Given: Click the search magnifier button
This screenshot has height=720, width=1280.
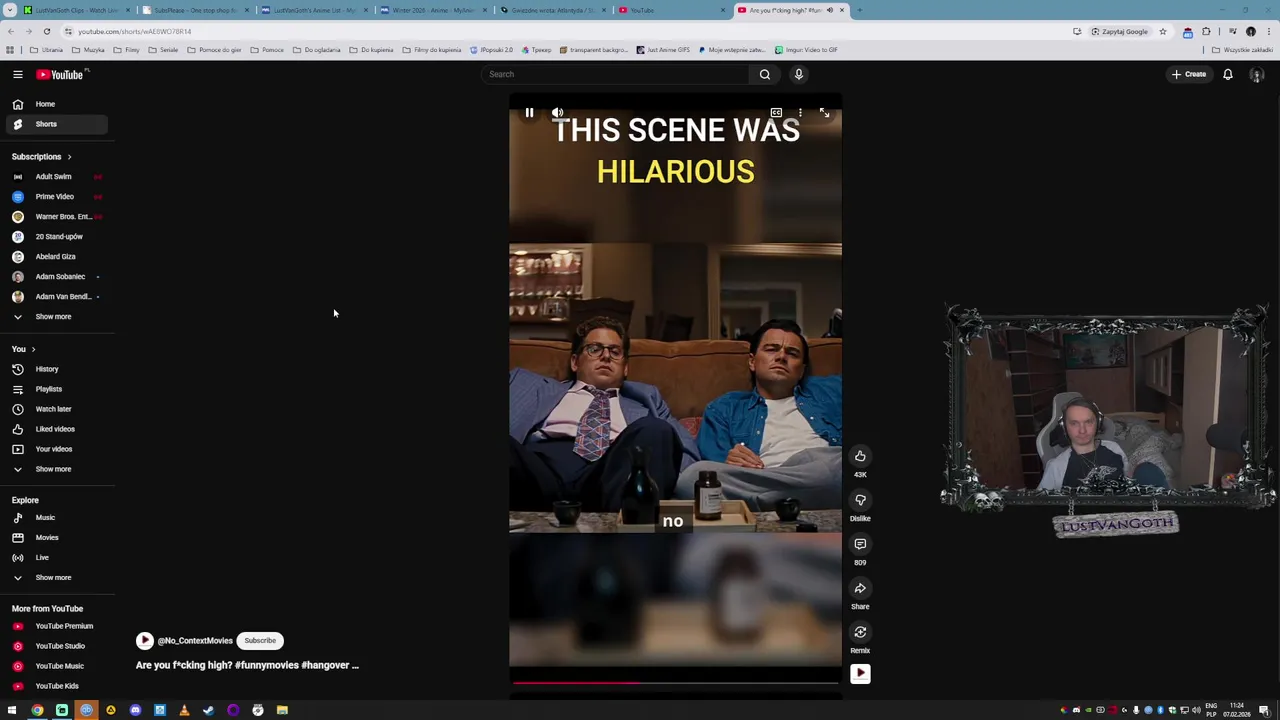Looking at the screenshot, I should click(765, 74).
